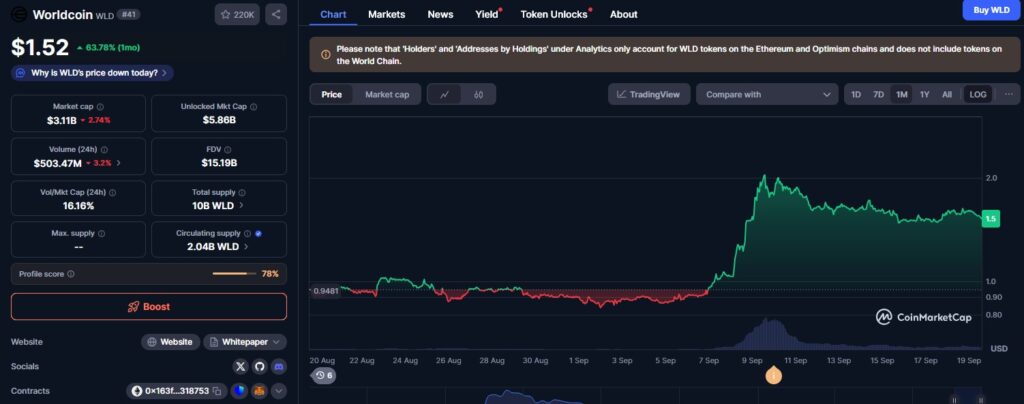Image resolution: width=1024 pixels, height=404 pixels.
Task: Expand the Whitepaper dropdown
Action: [x=245, y=341]
